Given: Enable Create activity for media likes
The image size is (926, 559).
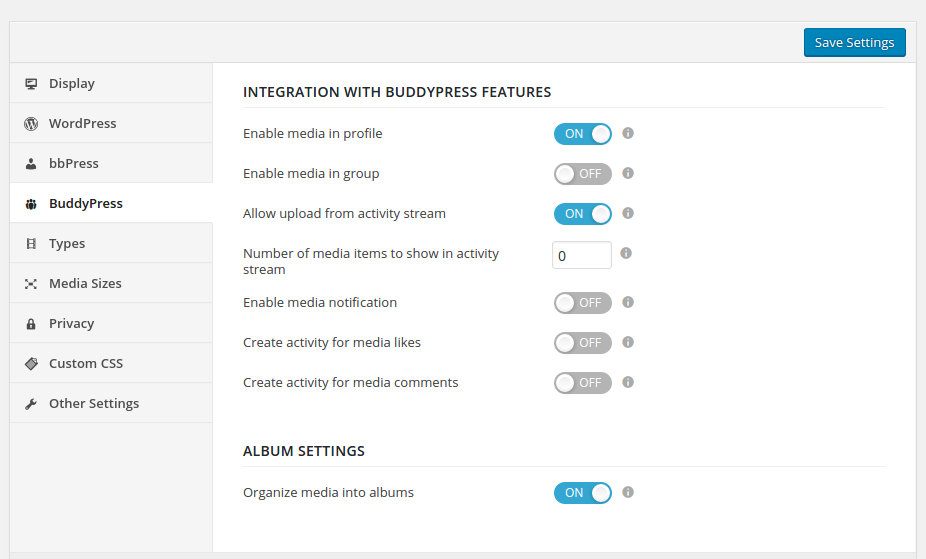Looking at the screenshot, I should coord(583,343).
